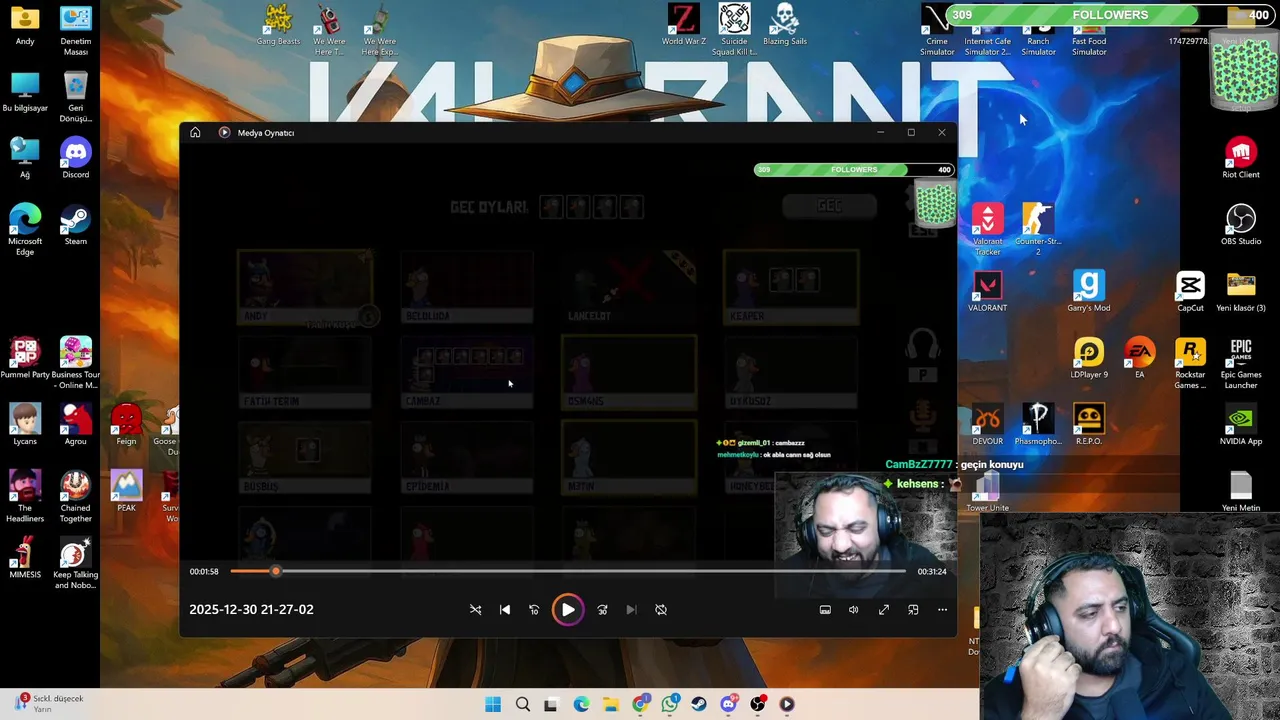Launch Chained Together shortcut
This screenshot has height=720, width=1280.
(75, 497)
